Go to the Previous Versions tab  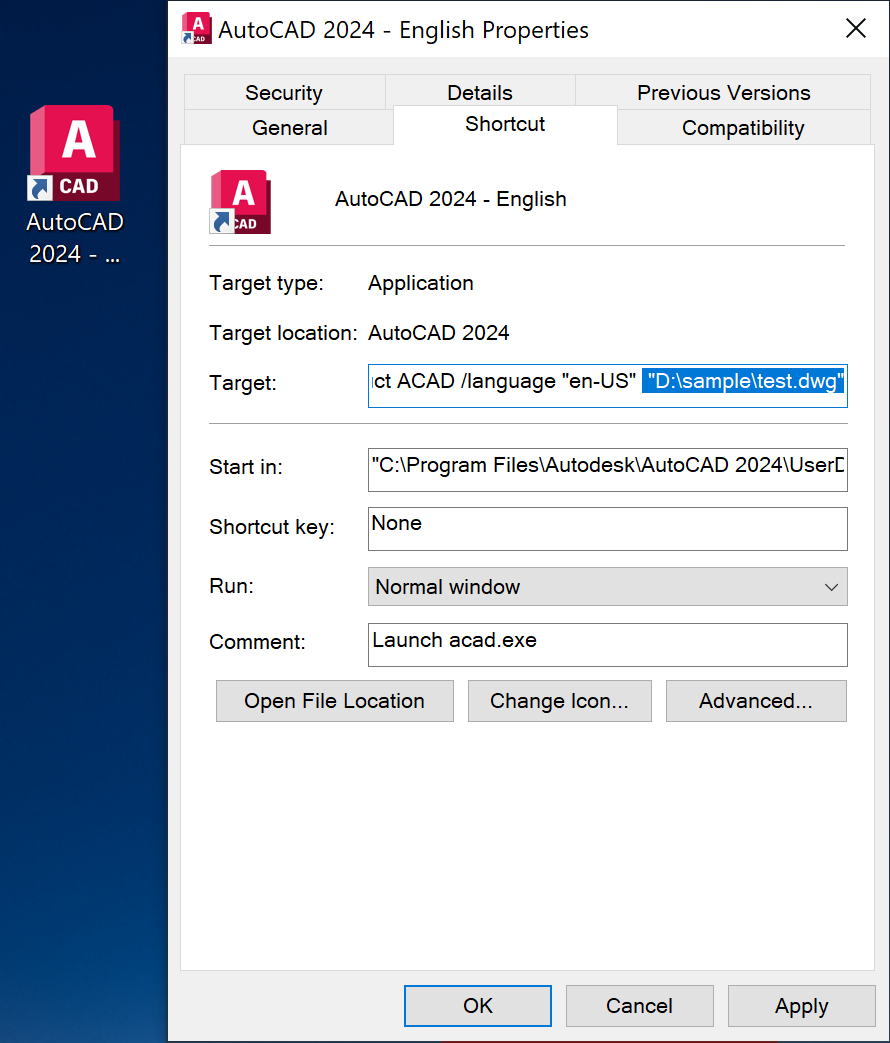pyautogui.click(x=723, y=93)
